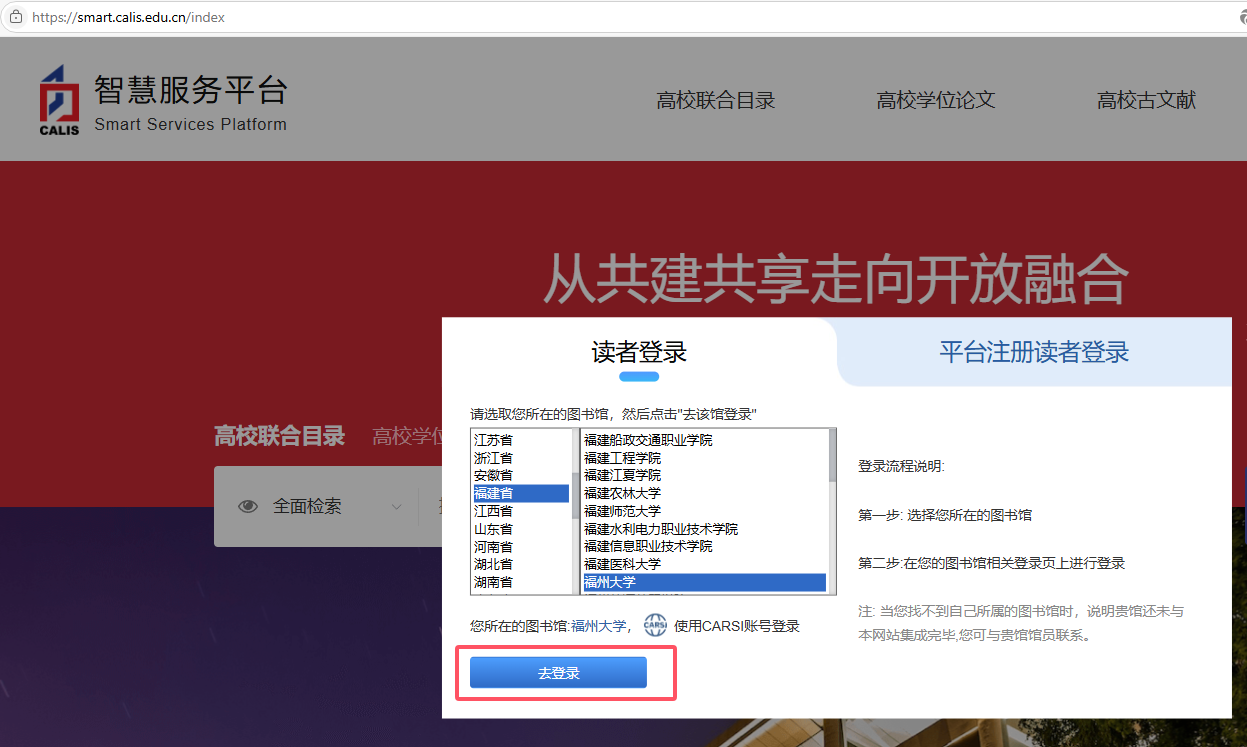
Task: Click the eye icon beside 全面检索
Action: (x=248, y=507)
